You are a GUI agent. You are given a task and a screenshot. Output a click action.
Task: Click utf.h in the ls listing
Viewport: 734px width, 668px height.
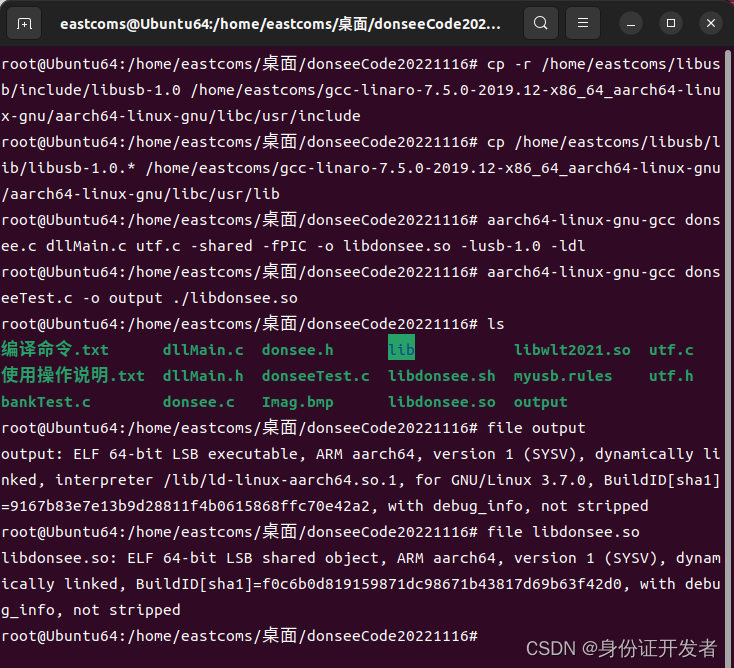[671, 376]
